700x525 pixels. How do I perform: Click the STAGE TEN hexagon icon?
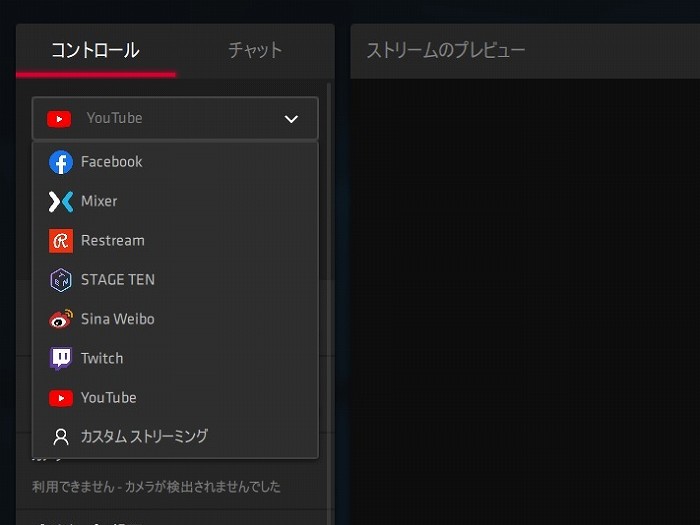click(x=61, y=280)
